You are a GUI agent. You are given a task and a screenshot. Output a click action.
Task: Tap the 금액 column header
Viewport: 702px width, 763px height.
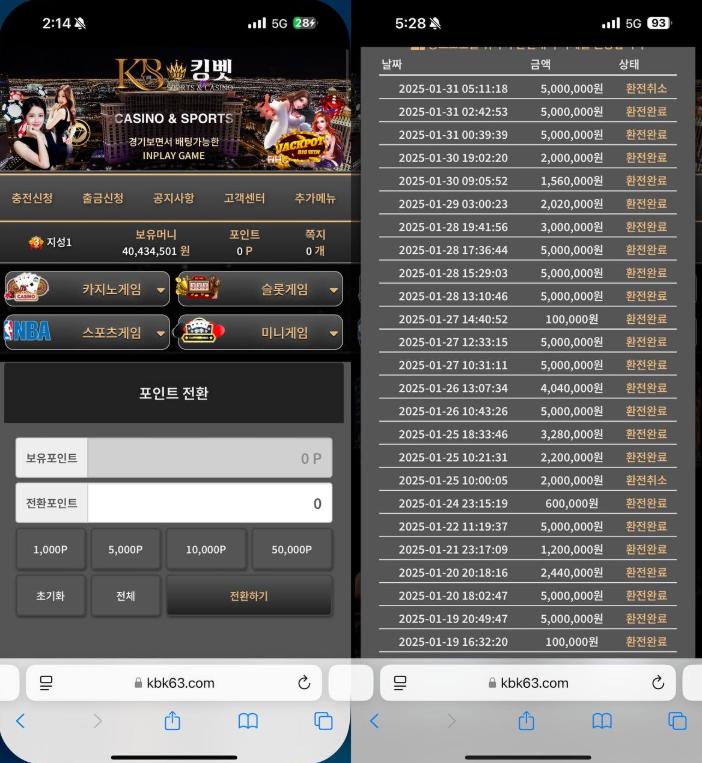tap(540, 64)
